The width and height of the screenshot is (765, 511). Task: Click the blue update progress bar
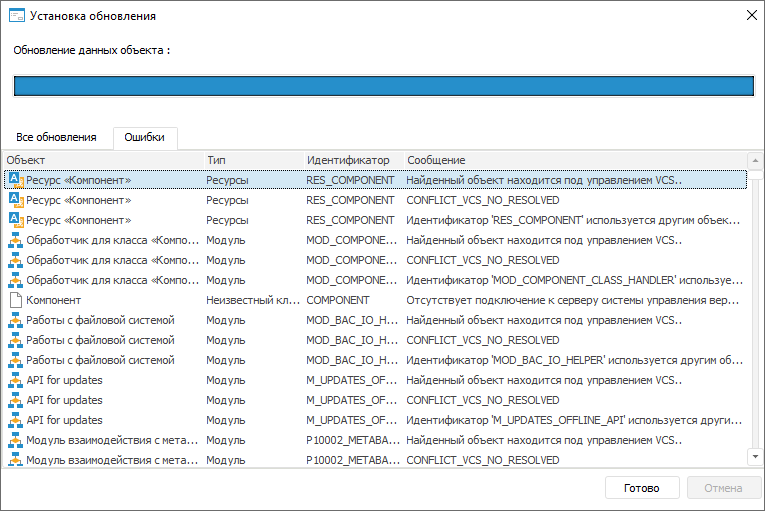[383, 86]
